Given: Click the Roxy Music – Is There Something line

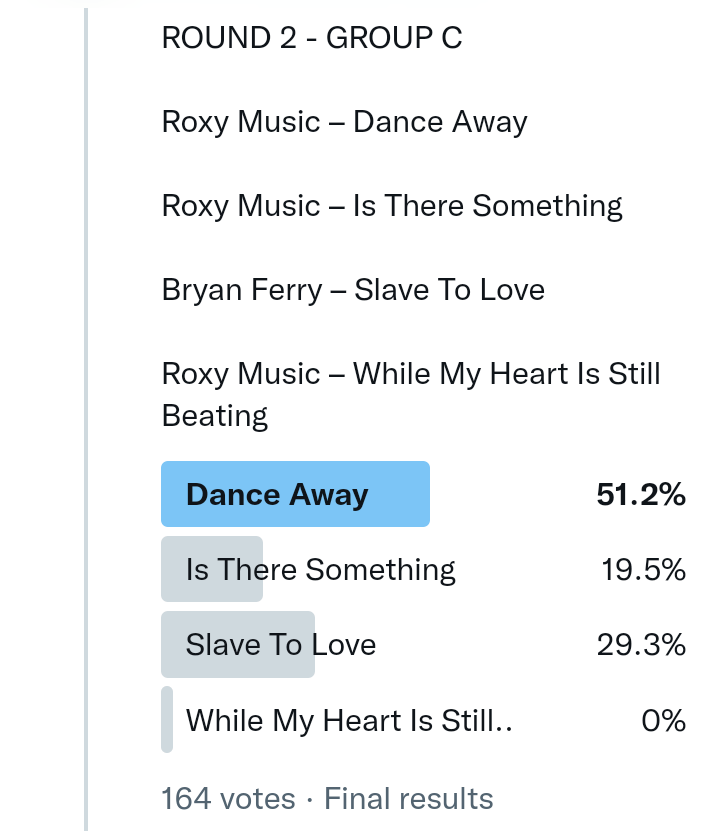Looking at the screenshot, I should point(392,206).
